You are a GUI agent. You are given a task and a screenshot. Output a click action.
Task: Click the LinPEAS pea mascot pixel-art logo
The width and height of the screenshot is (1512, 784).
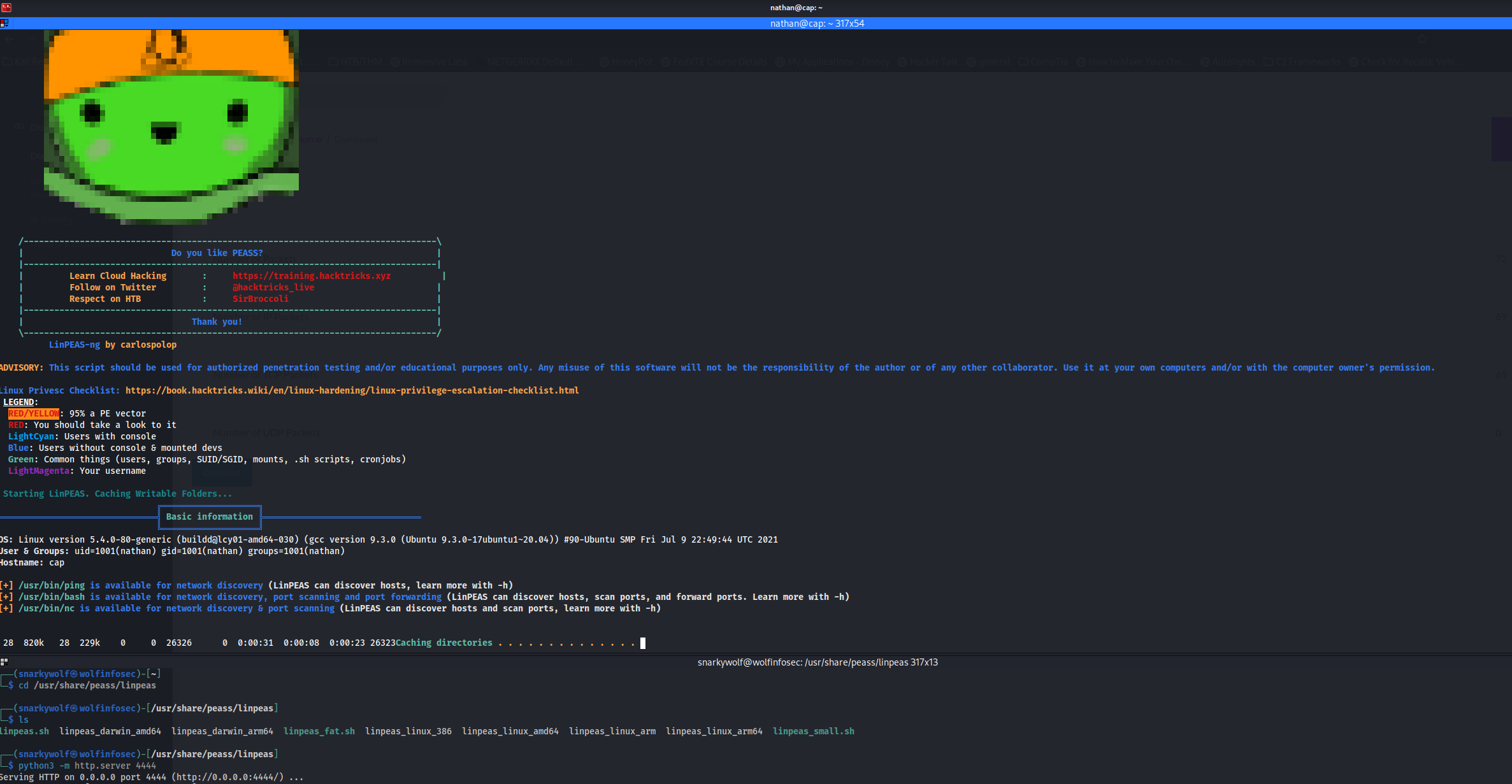[x=171, y=127]
